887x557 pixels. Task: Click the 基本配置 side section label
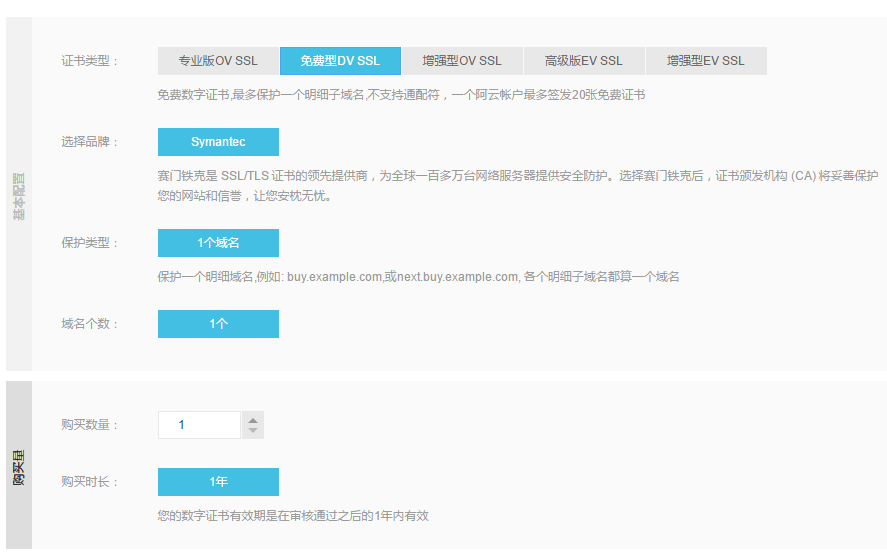[19, 196]
